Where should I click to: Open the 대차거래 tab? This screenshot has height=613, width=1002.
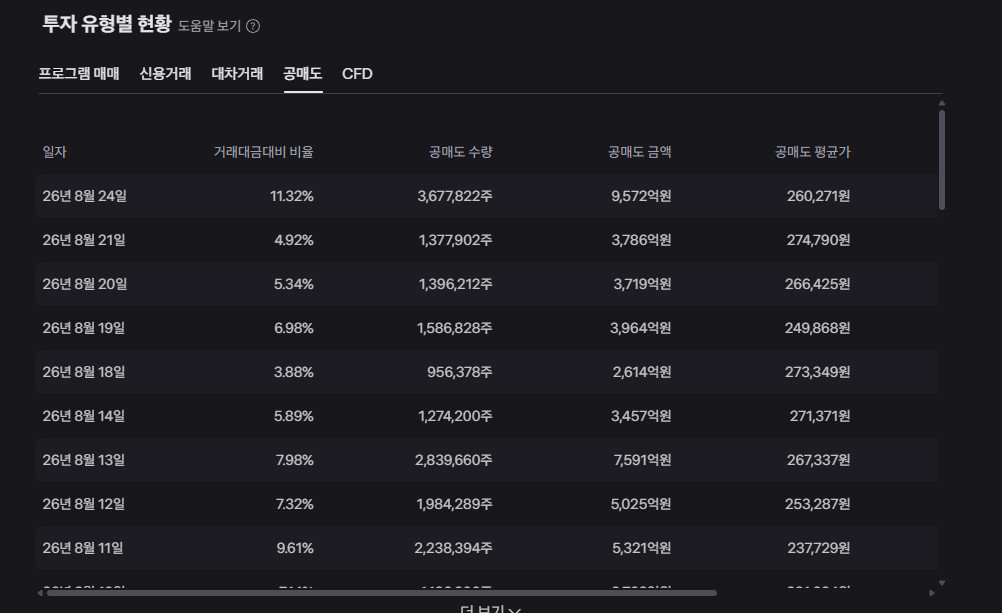click(238, 74)
